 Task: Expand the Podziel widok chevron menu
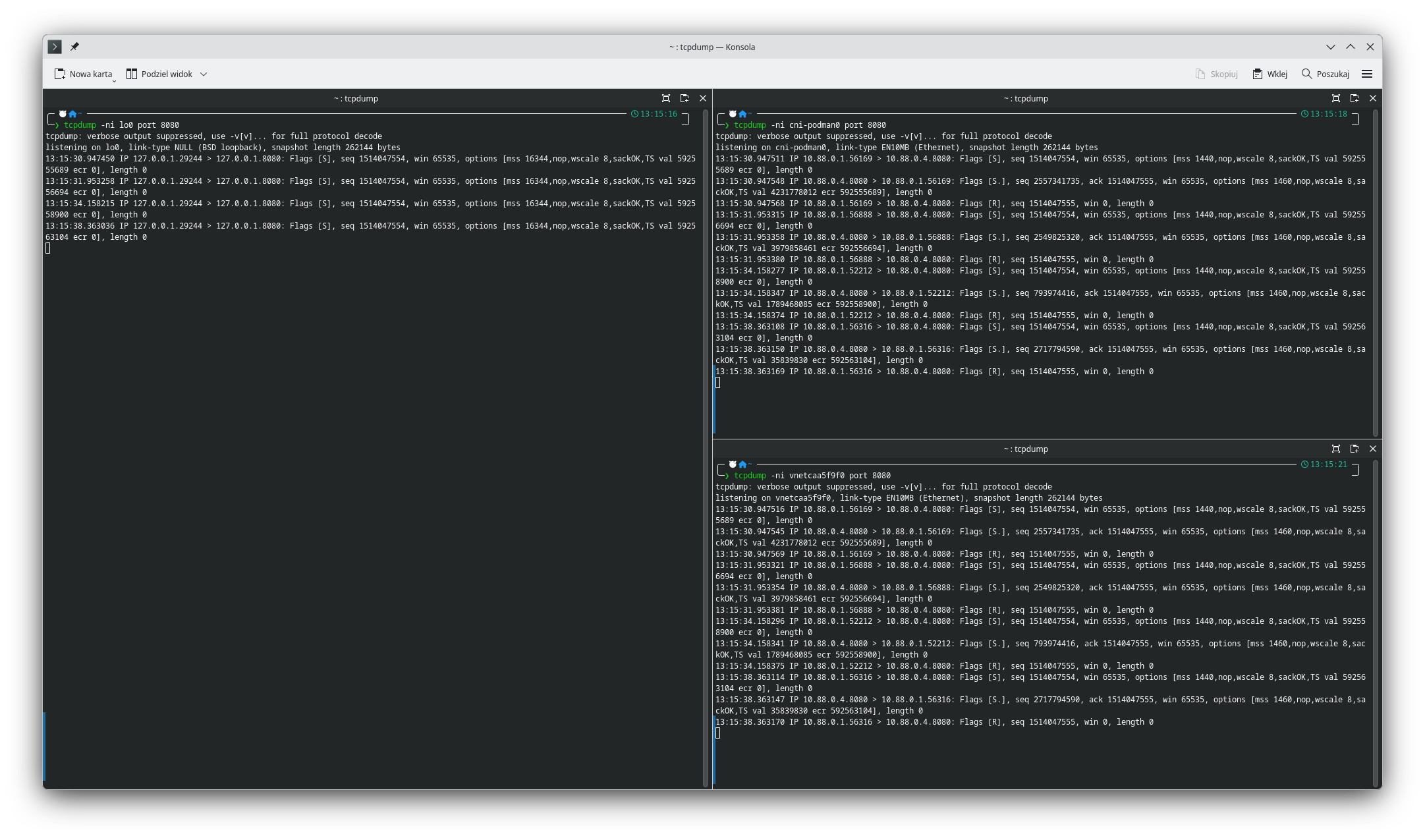tap(204, 74)
